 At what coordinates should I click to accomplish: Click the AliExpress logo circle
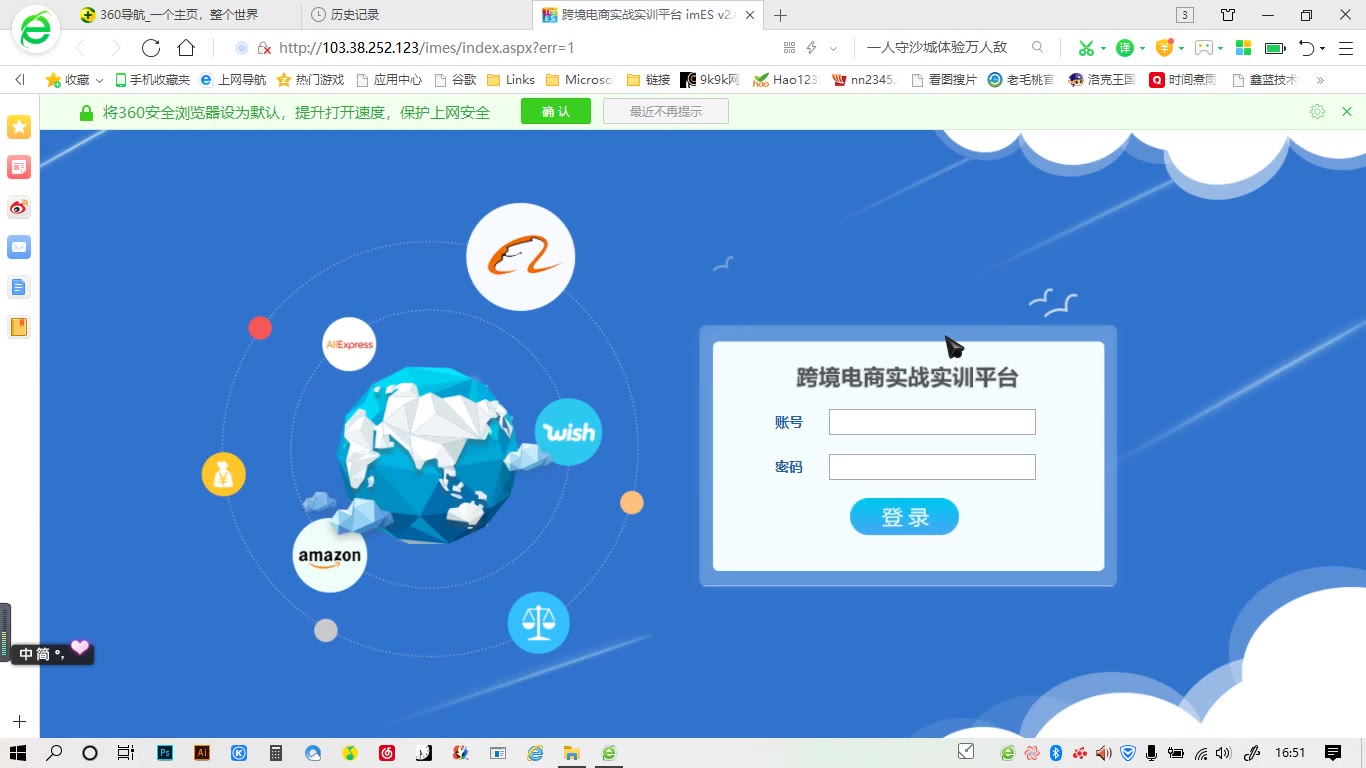click(349, 344)
